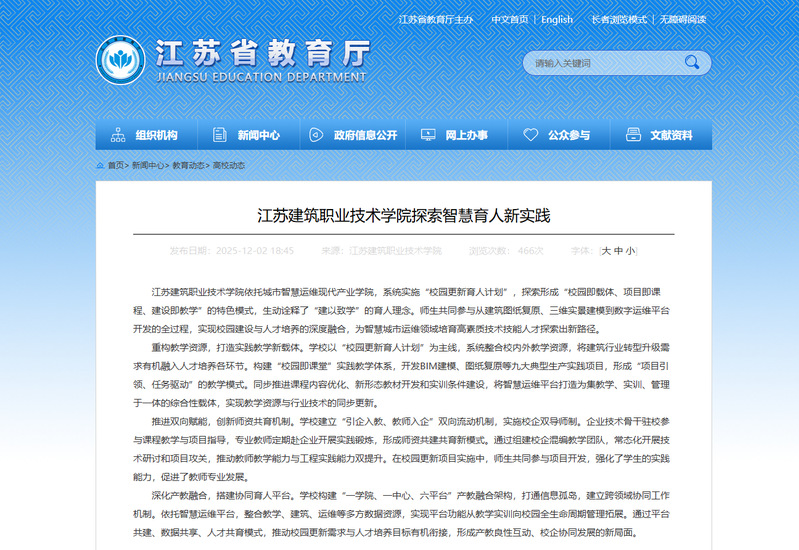
Task: Click the 公众参与 heart icon
Action: click(530, 135)
